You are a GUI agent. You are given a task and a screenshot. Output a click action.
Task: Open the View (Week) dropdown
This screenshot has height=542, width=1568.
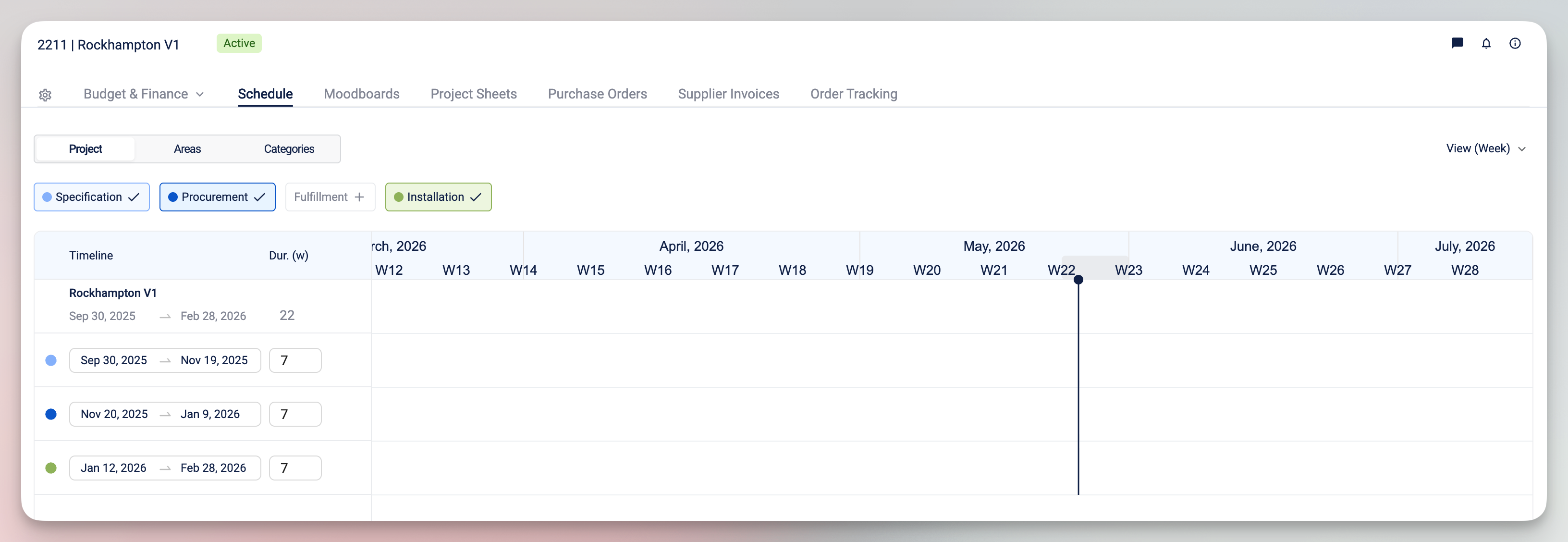point(1486,148)
